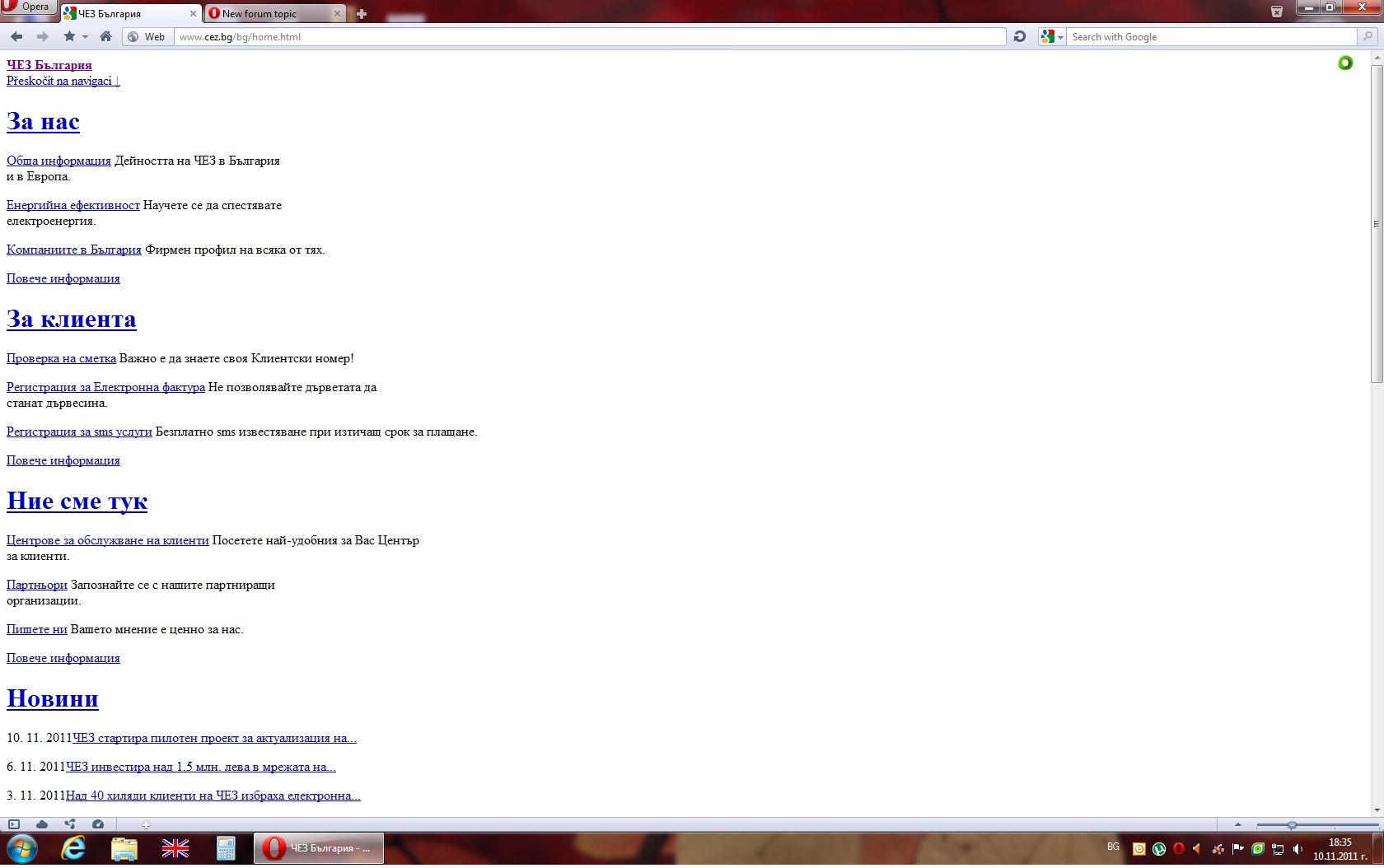The height and width of the screenshot is (868, 1384).
Task: Toggle the Opera panels button in status bar
Action: [x=14, y=824]
